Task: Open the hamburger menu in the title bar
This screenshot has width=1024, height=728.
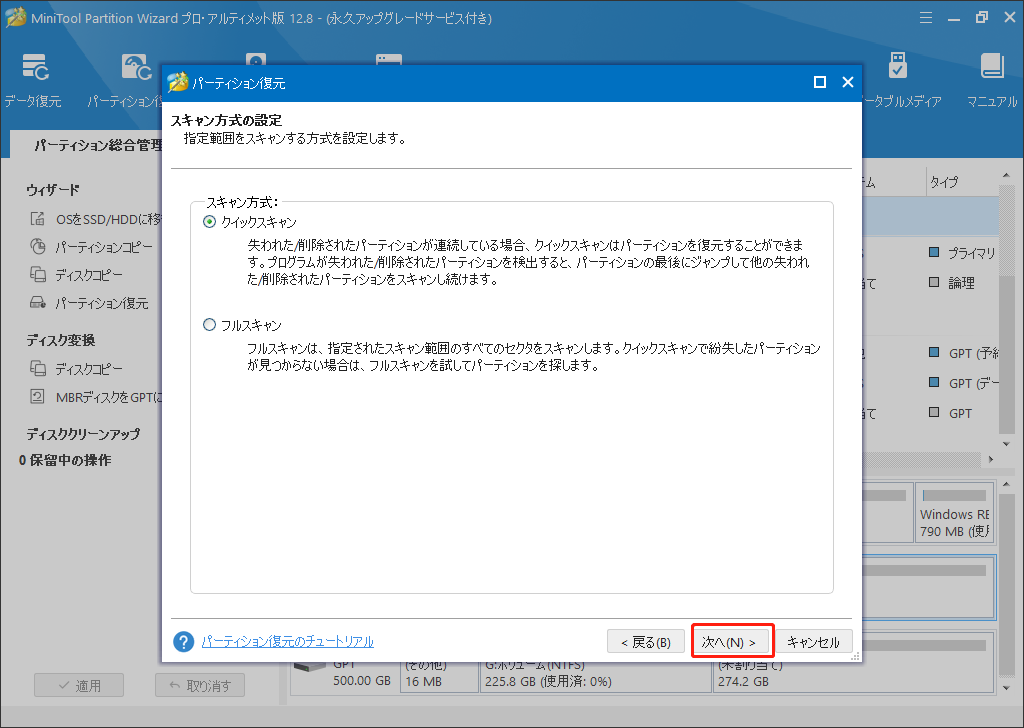Action: click(x=926, y=18)
